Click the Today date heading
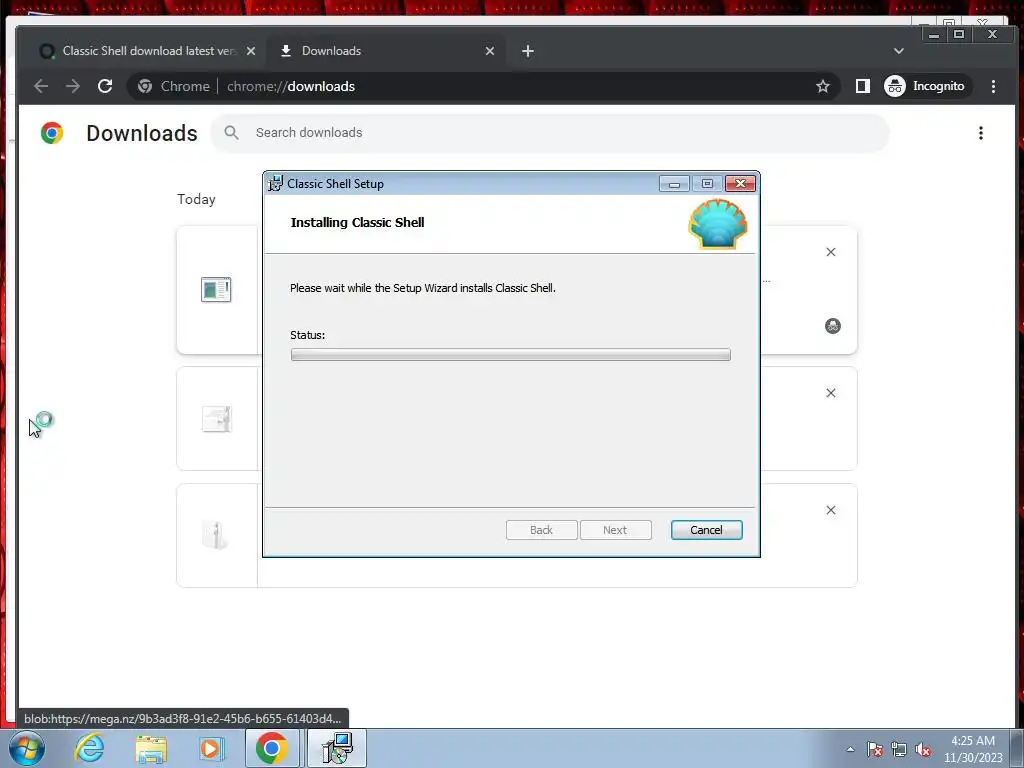 click(x=196, y=199)
